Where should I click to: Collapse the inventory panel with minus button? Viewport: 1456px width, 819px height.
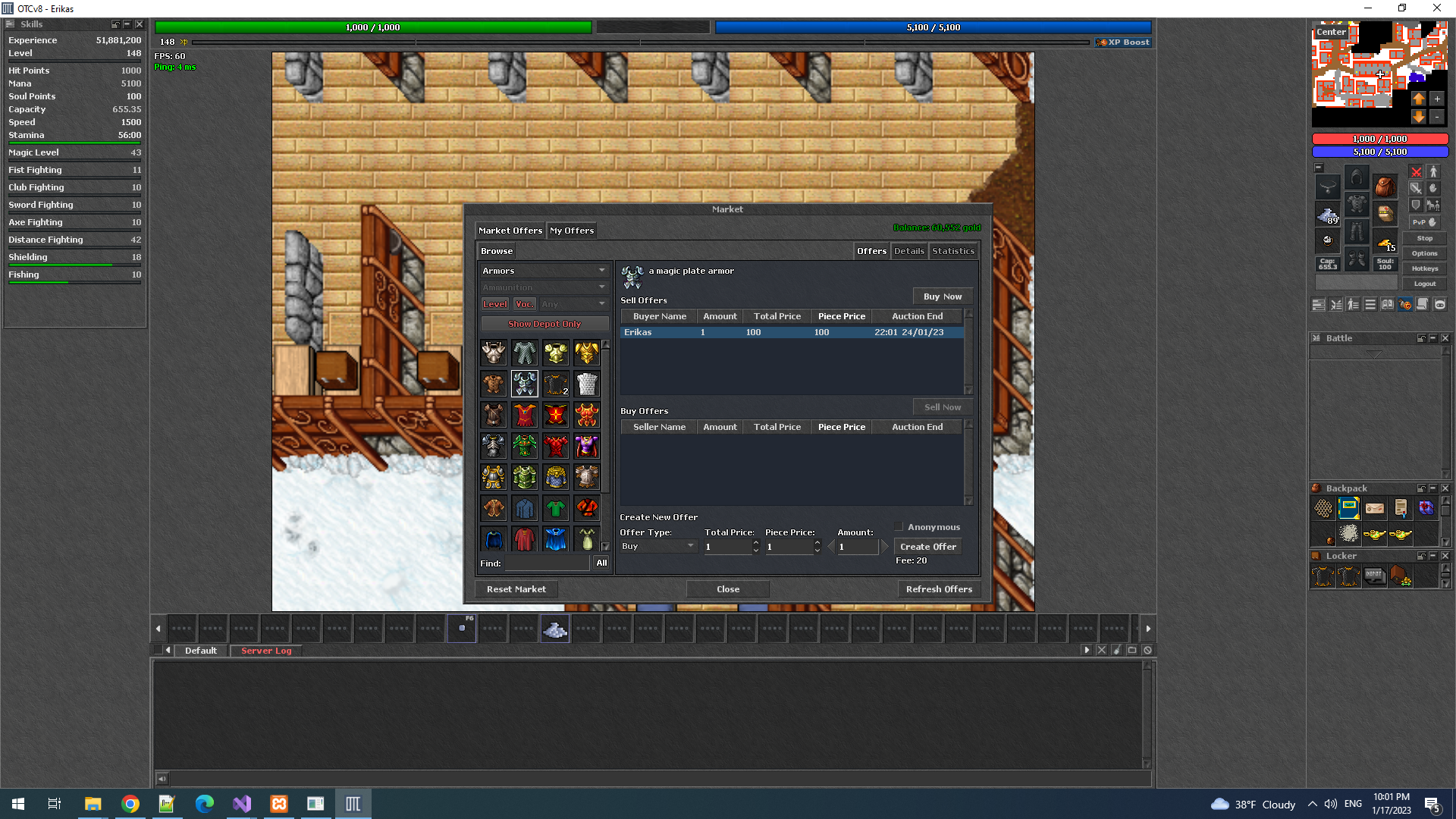1319,168
